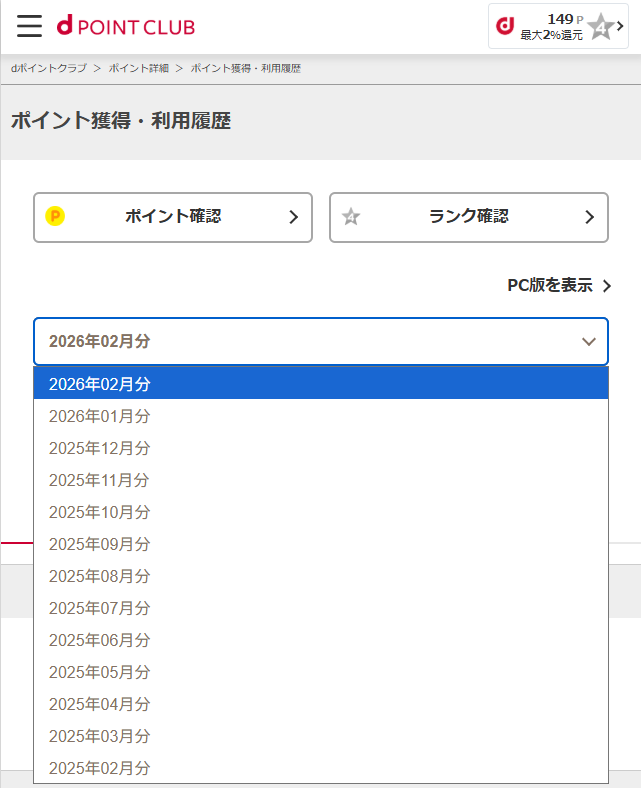This screenshot has width=641, height=788.
Task: Click the arrow beside PC版を表示
Action: [606, 286]
